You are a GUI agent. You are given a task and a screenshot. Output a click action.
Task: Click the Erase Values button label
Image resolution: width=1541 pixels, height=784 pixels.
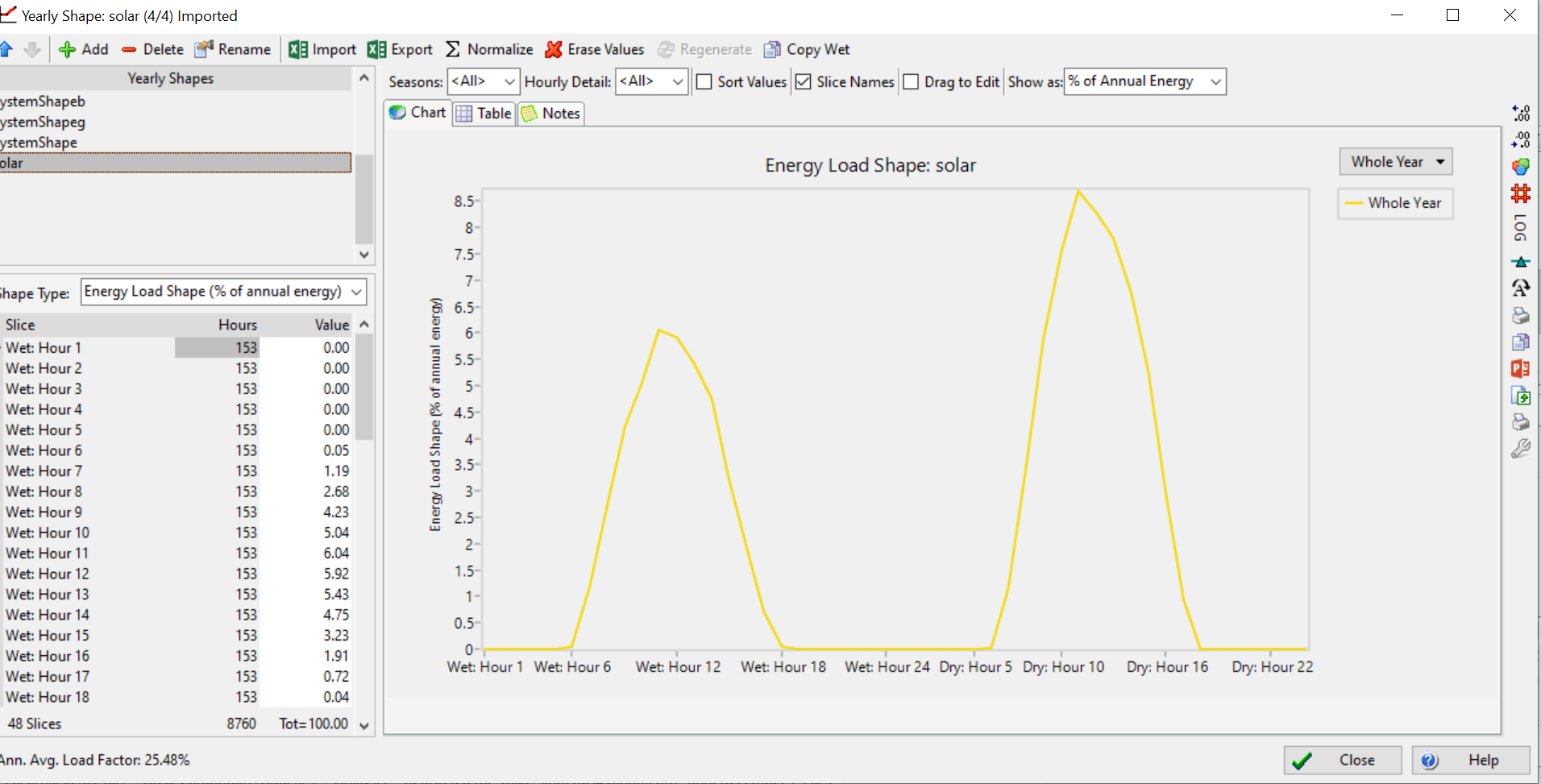click(606, 50)
